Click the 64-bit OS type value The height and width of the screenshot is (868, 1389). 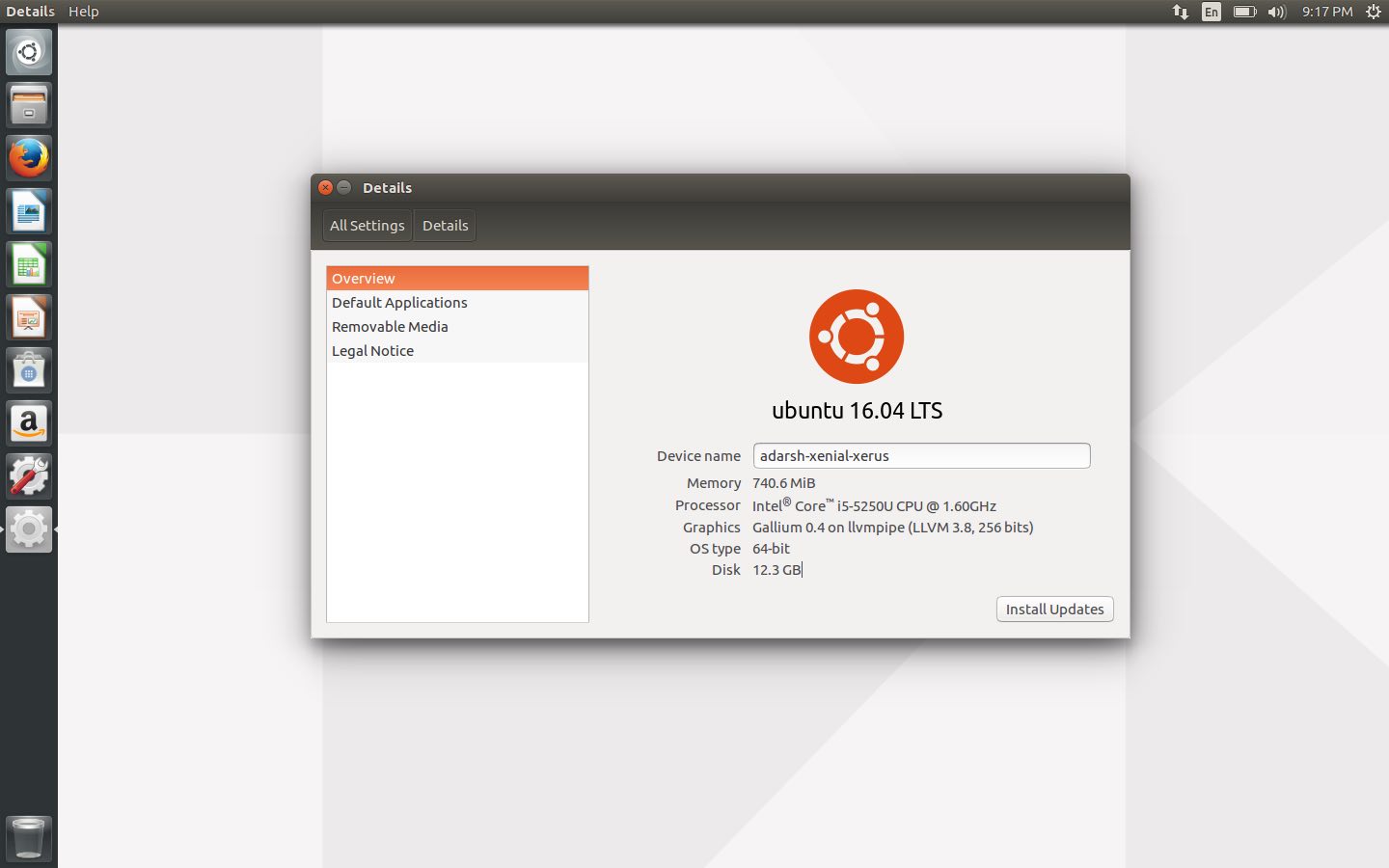771,549
